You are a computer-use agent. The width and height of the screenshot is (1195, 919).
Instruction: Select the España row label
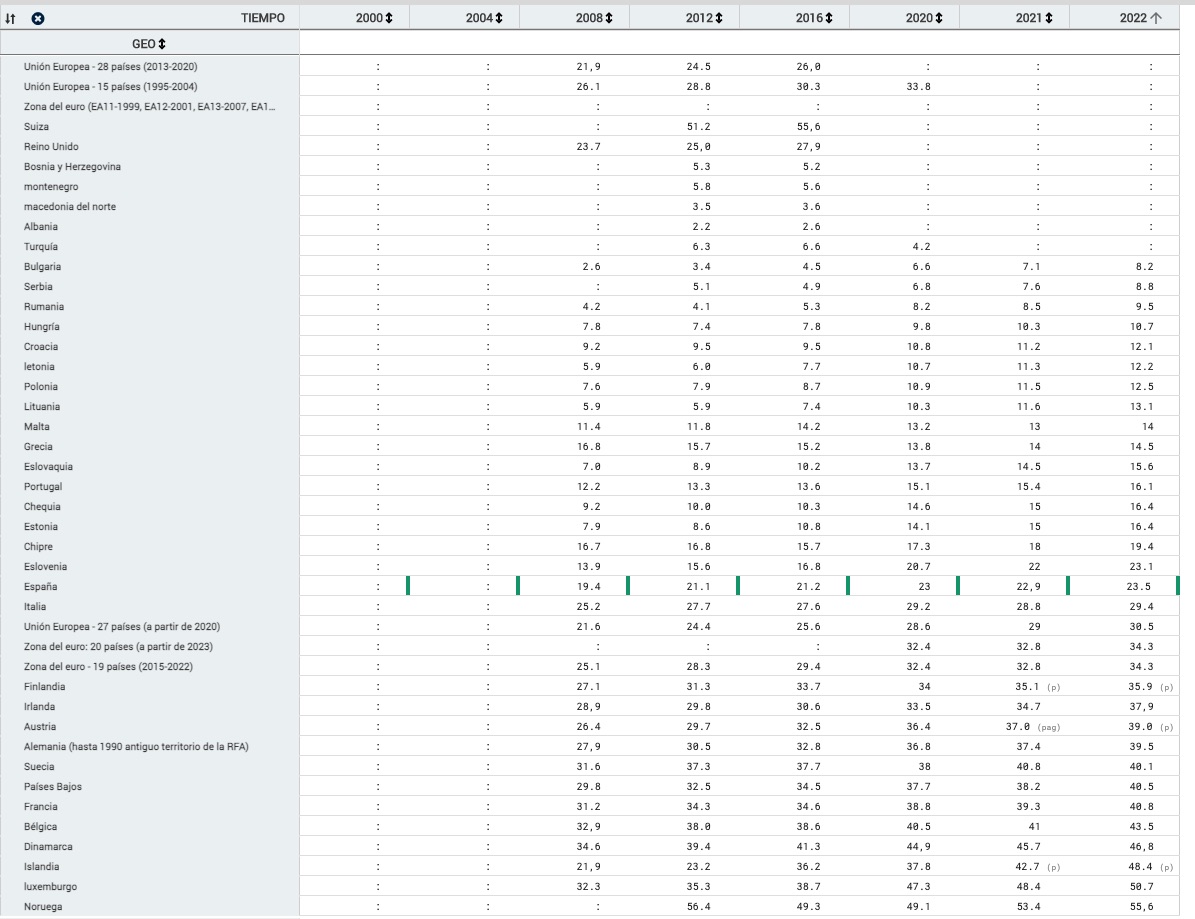point(40,587)
